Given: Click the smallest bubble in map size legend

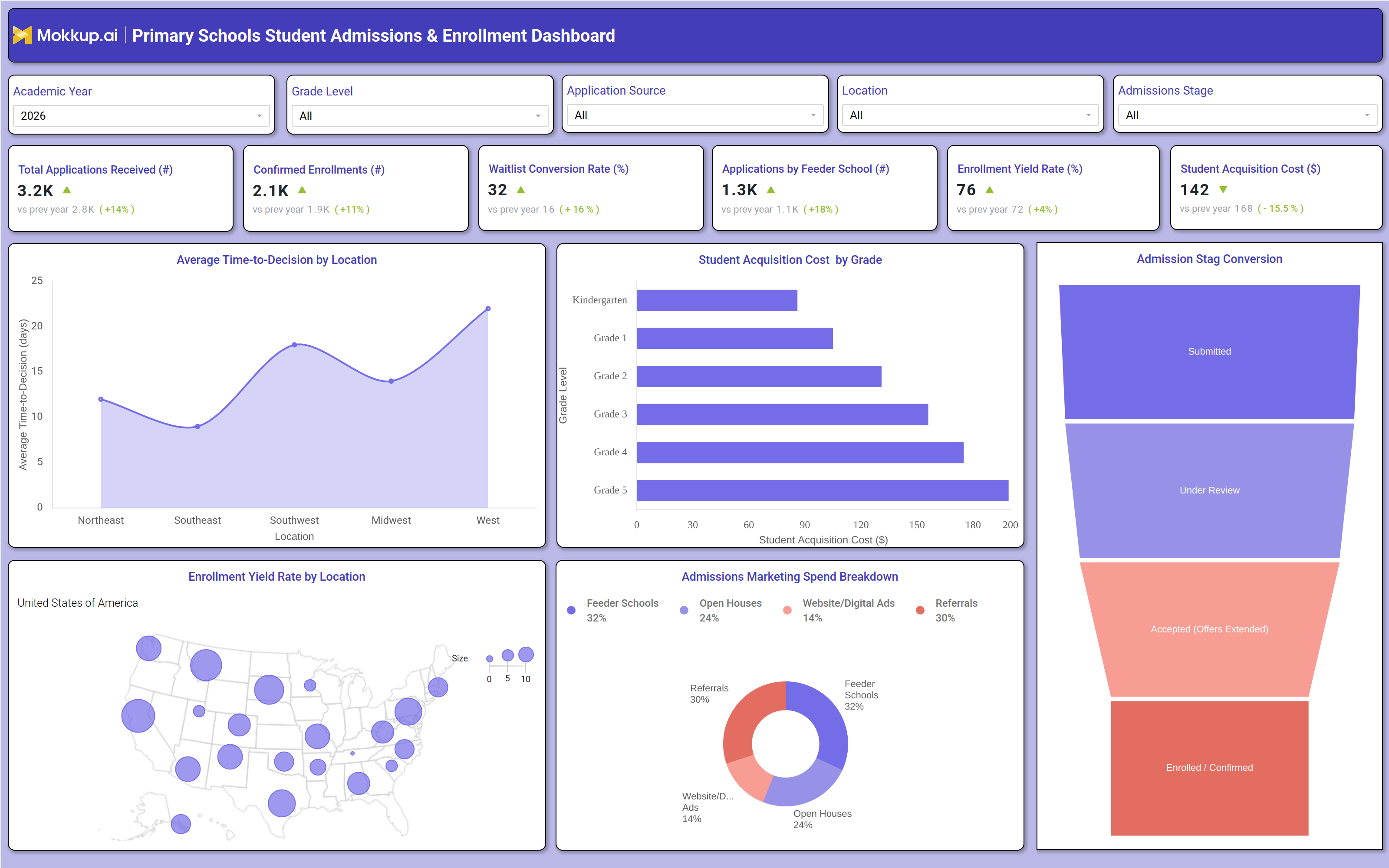Looking at the screenshot, I should 490,659.
